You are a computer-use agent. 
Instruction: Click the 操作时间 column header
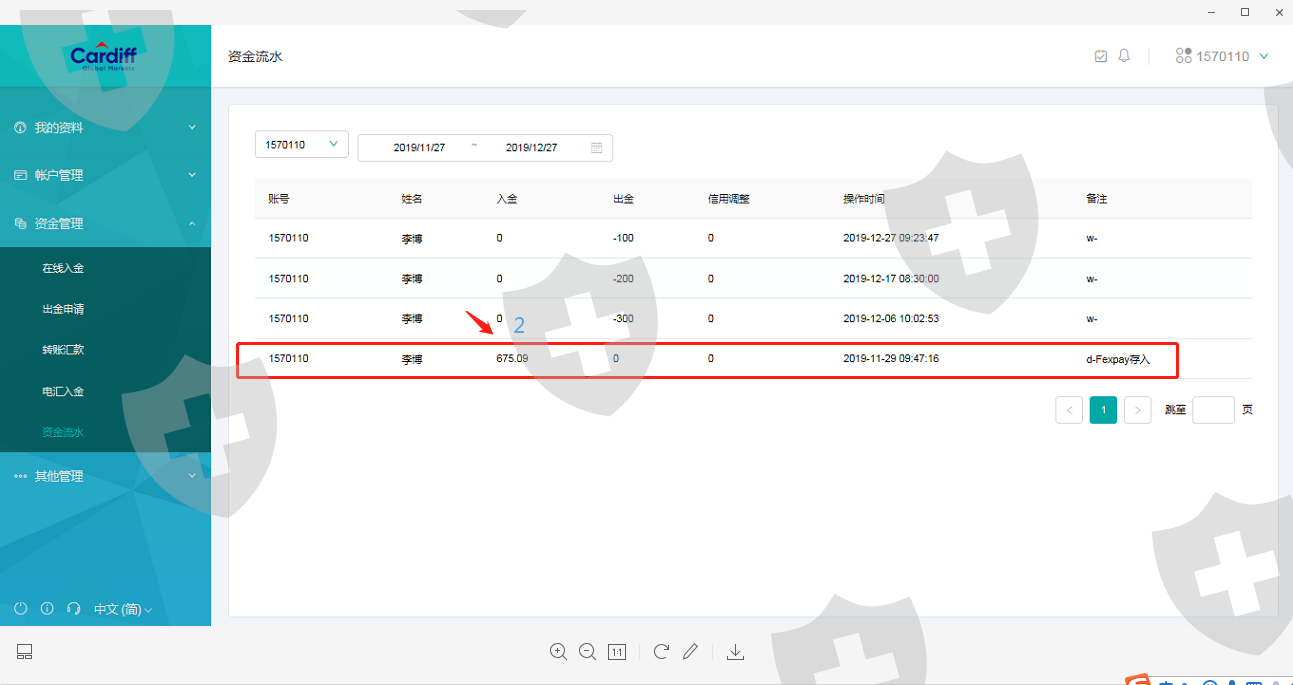[864, 199]
